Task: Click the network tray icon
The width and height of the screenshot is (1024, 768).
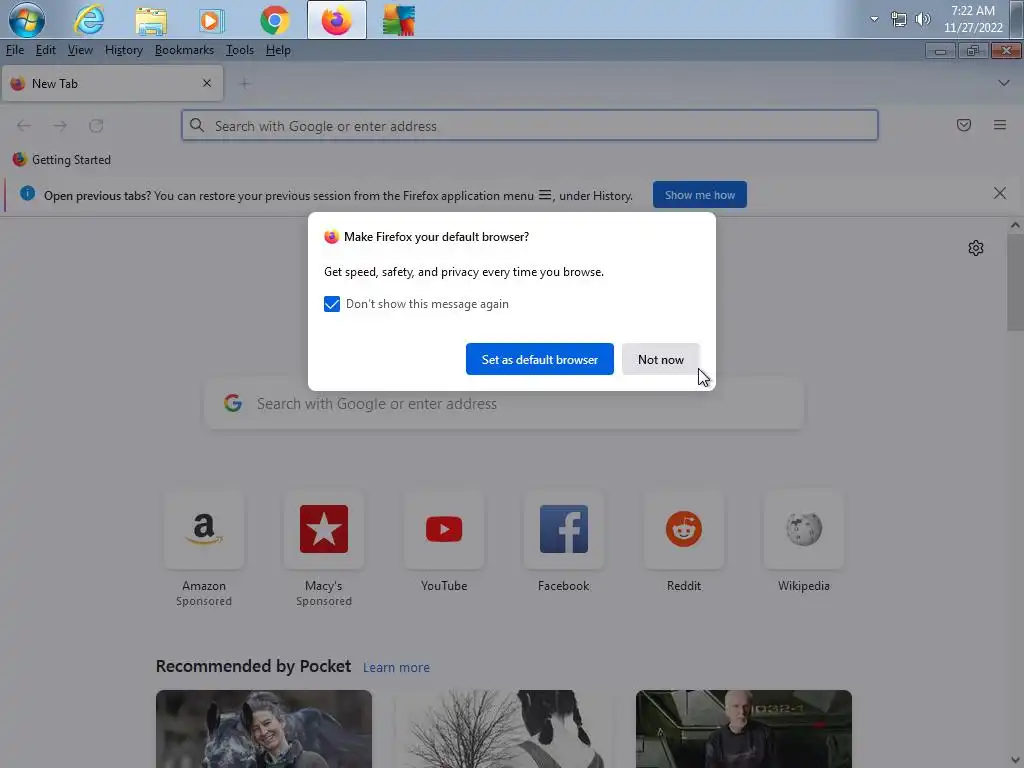Action: click(899, 20)
